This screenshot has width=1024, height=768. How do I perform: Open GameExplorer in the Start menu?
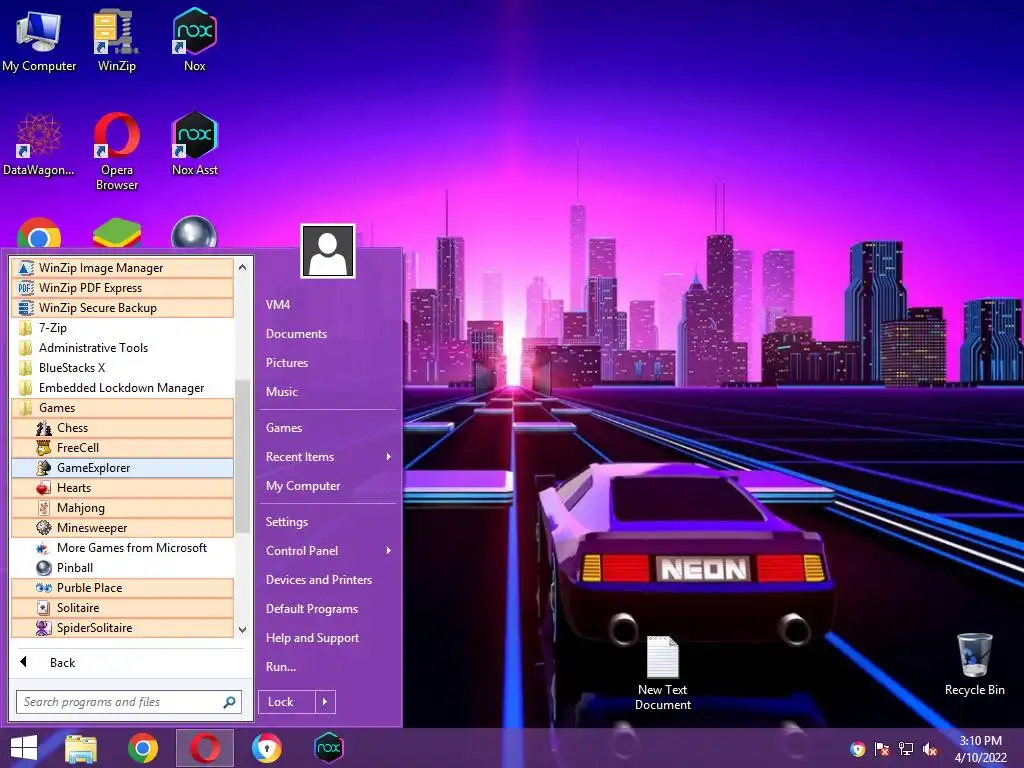click(x=122, y=468)
